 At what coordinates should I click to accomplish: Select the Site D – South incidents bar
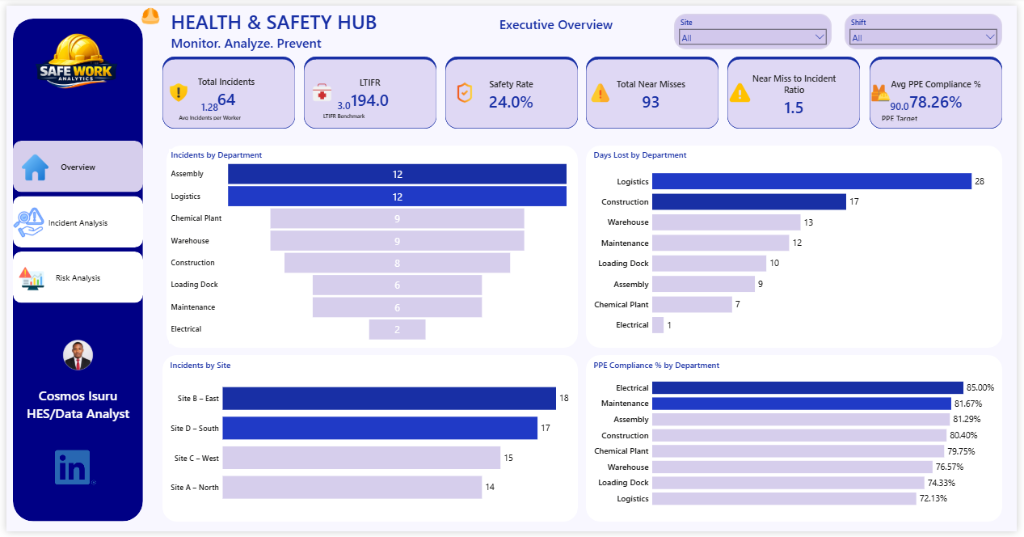click(x=380, y=428)
